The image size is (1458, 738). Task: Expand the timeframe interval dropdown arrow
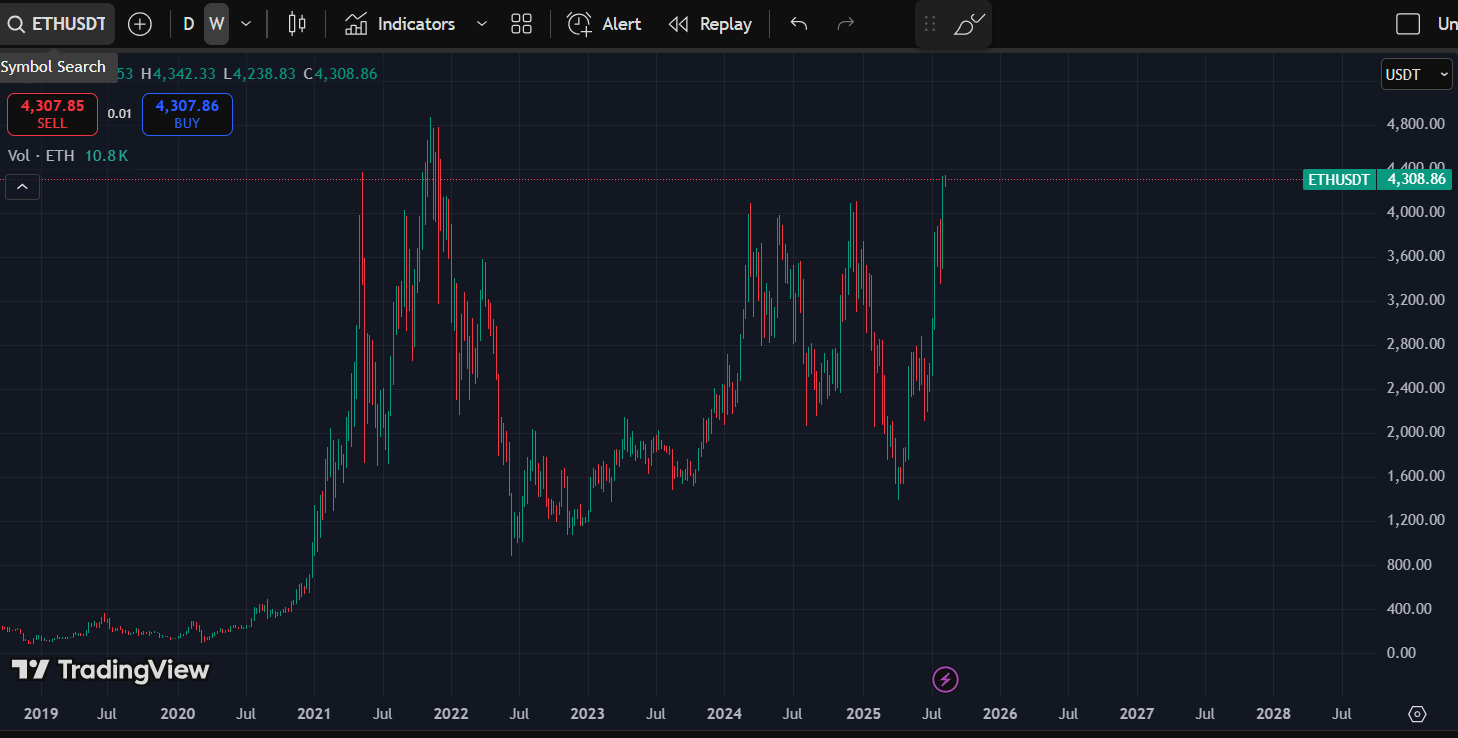pos(246,24)
